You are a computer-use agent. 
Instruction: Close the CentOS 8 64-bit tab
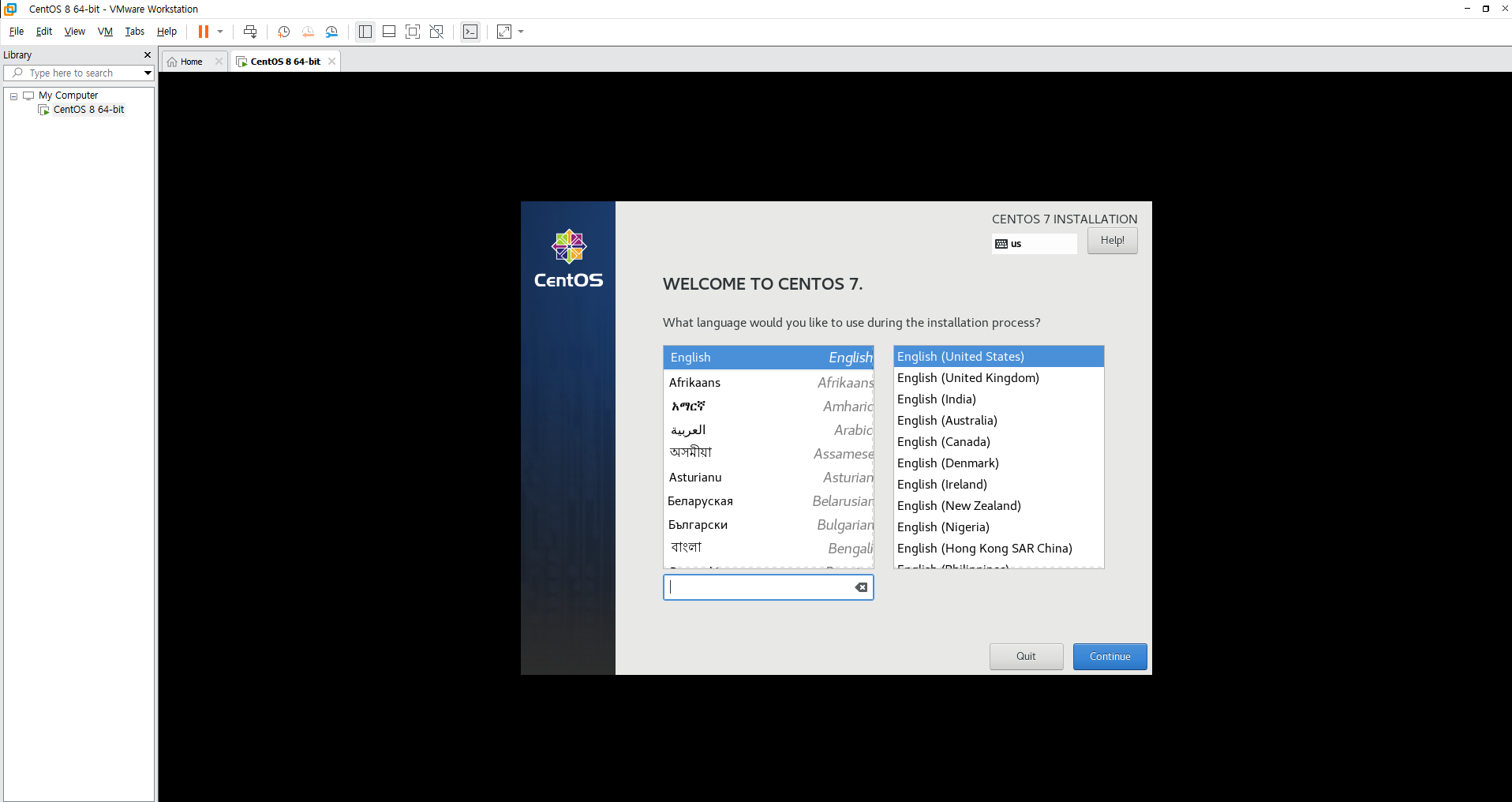click(331, 62)
